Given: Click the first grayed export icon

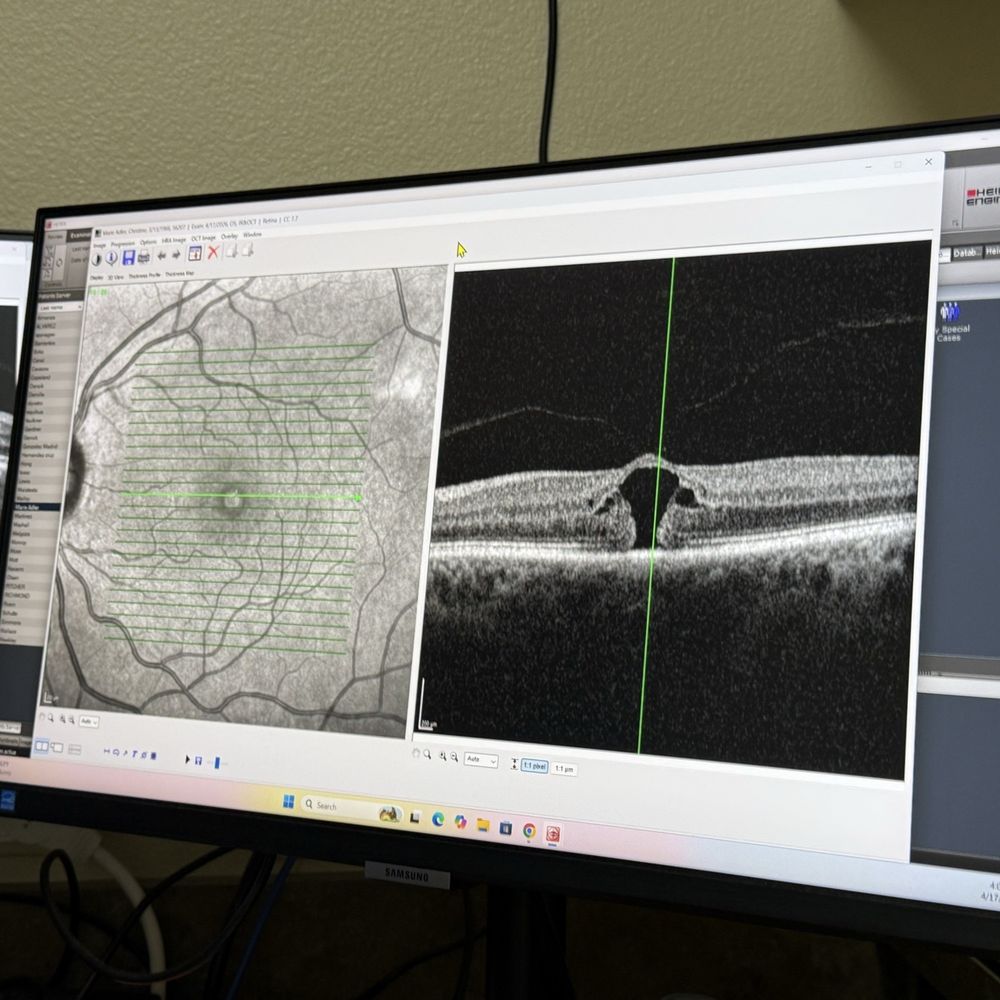Looking at the screenshot, I should coord(231,250).
